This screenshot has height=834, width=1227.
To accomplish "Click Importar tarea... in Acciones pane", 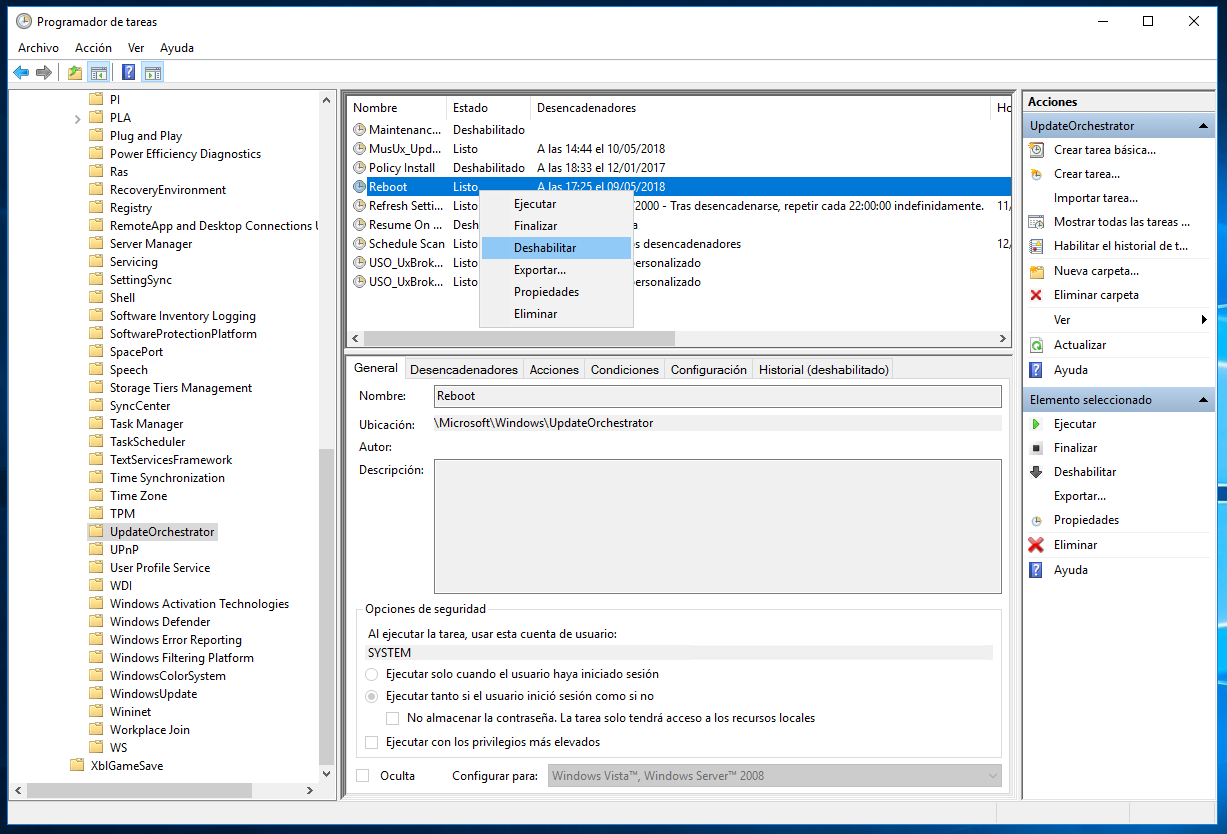I will pyautogui.click(x=1095, y=198).
